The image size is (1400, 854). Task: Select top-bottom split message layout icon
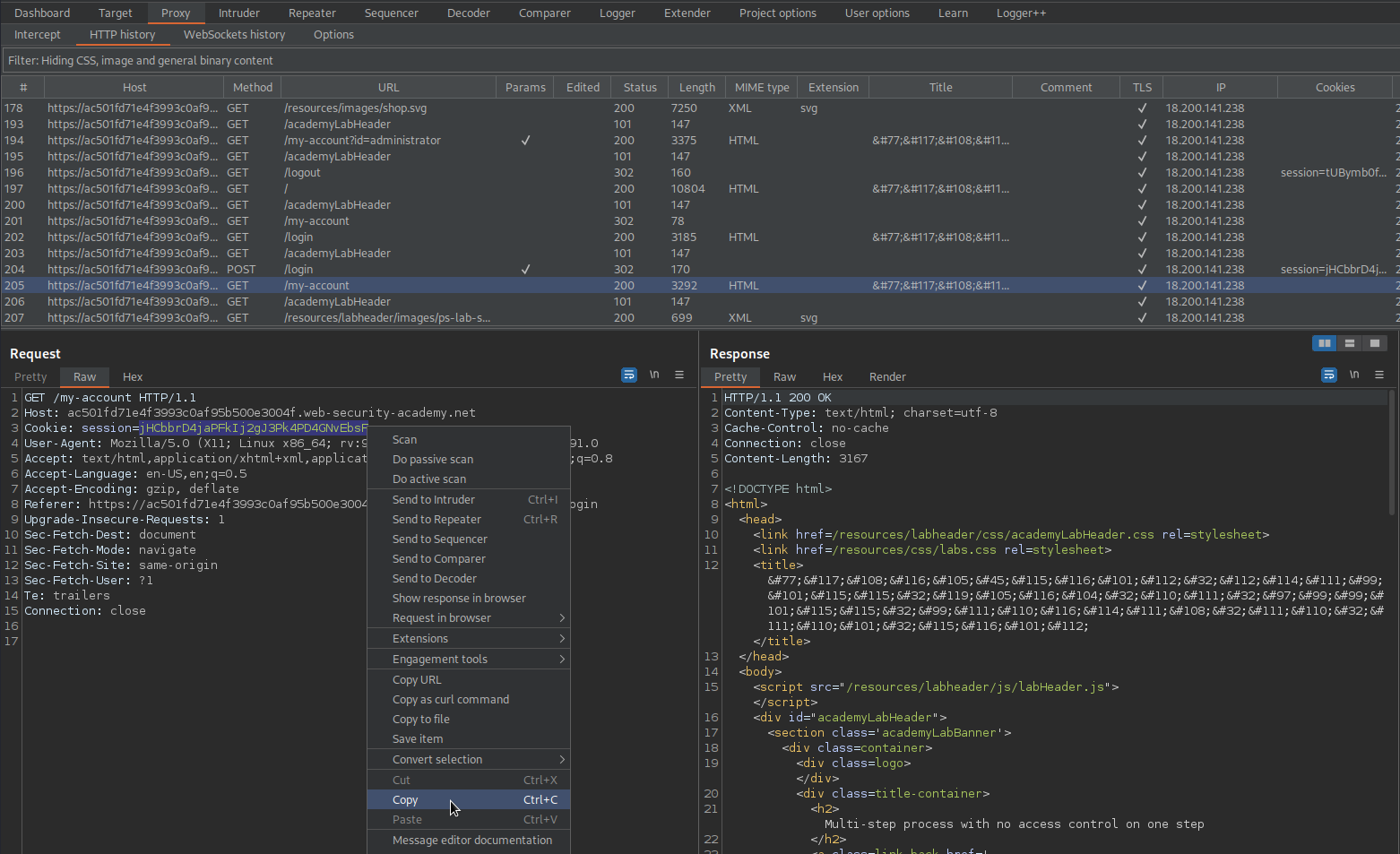(1350, 343)
